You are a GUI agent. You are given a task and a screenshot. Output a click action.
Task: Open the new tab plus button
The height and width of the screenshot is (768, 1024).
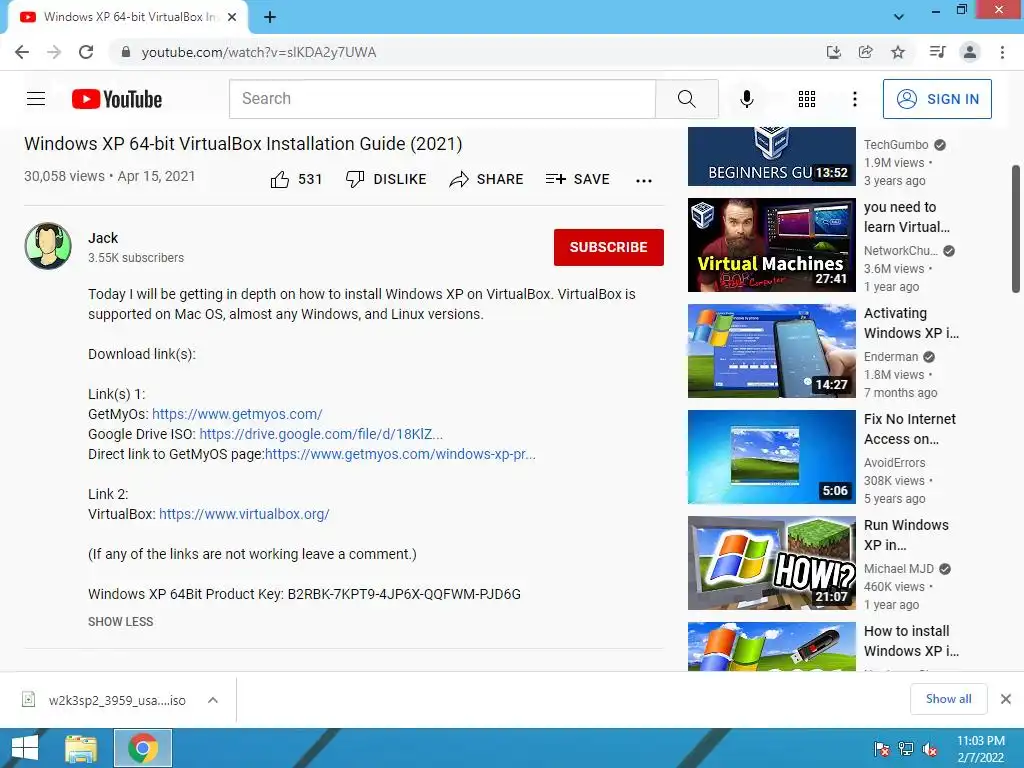pyautogui.click(x=270, y=17)
